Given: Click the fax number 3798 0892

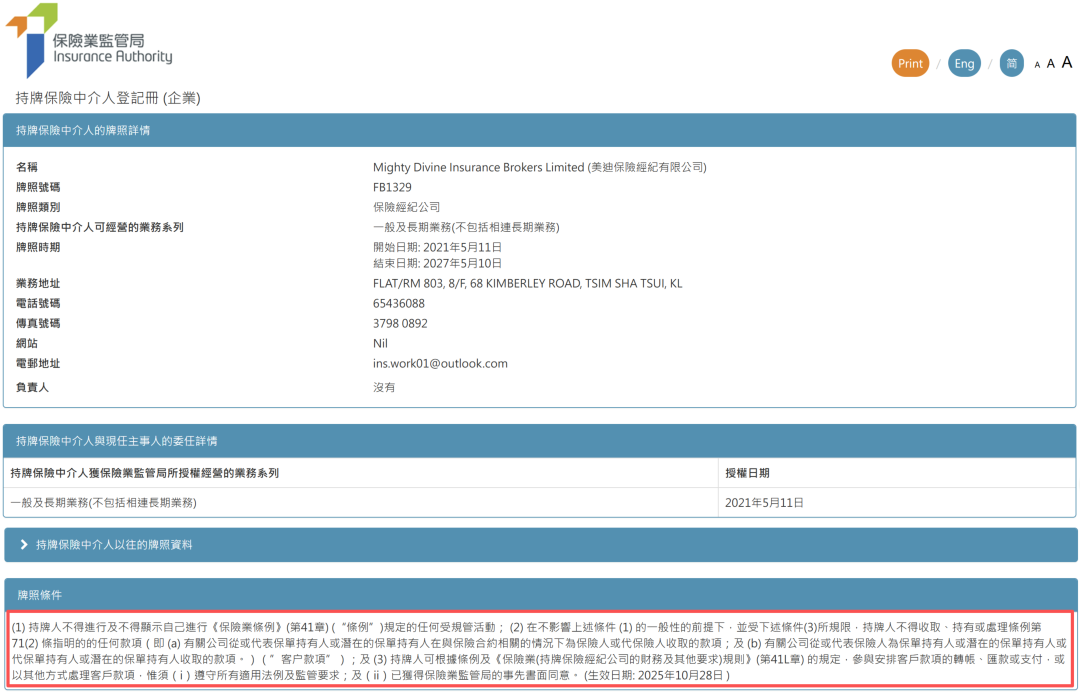Looking at the screenshot, I should click(400, 323).
